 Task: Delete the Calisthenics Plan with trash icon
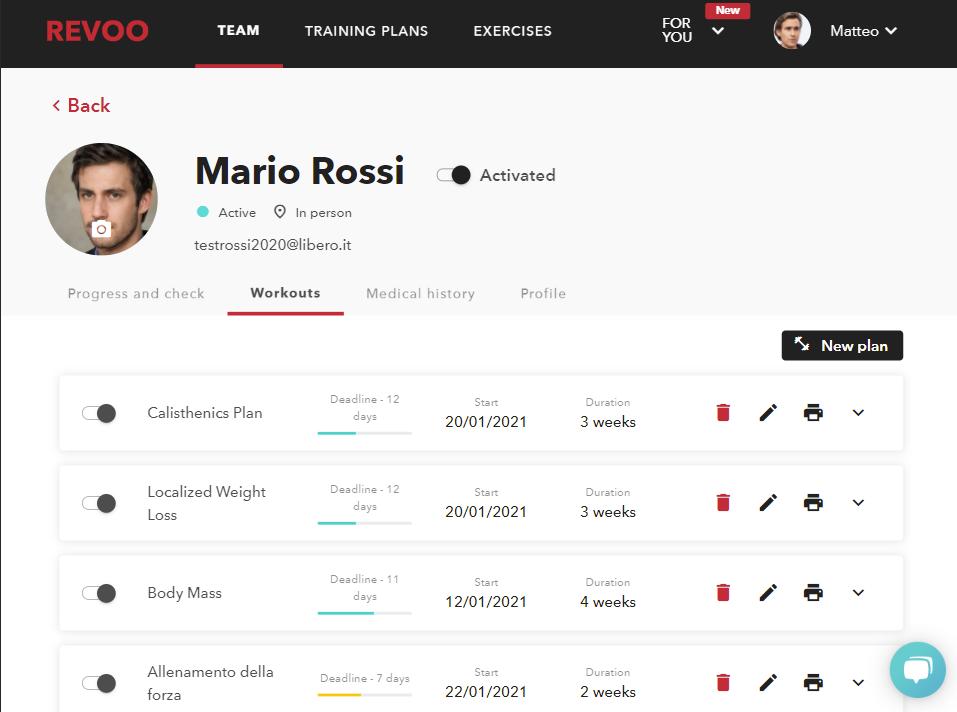point(723,413)
